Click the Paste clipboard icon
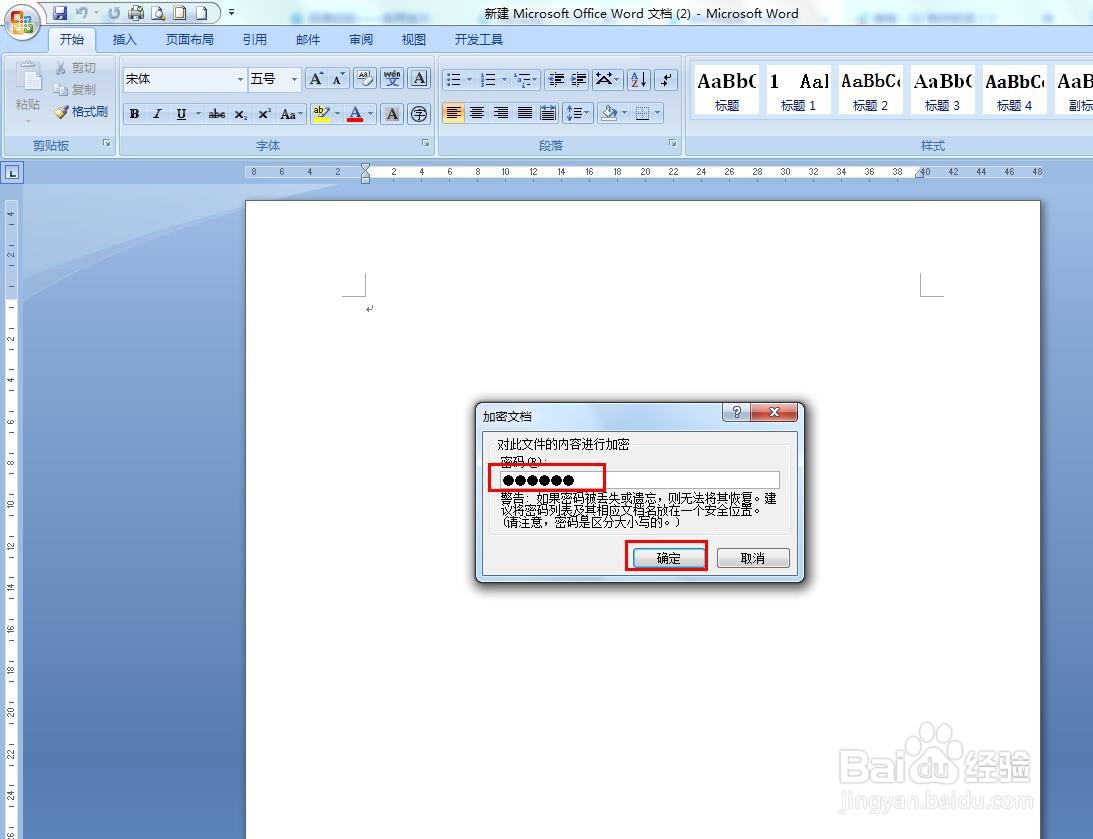Image resolution: width=1093 pixels, height=839 pixels. [x=28, y=77]
